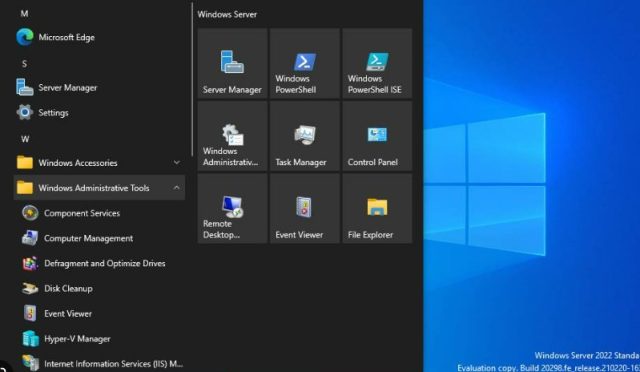Launch the Remote Desktop Connection tile

click(x=232, y=209)
